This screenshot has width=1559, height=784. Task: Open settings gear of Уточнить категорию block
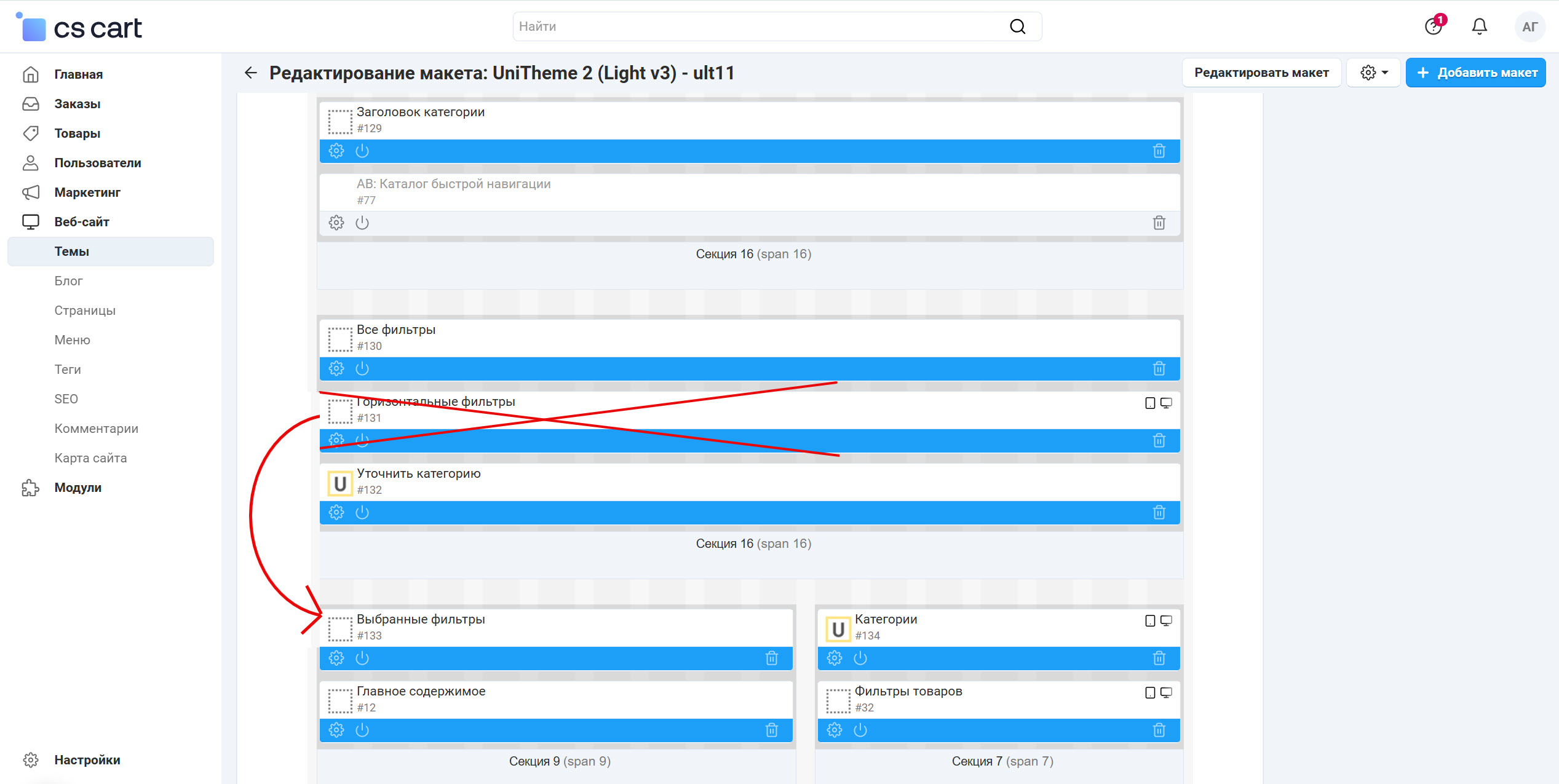coord(336,512)
